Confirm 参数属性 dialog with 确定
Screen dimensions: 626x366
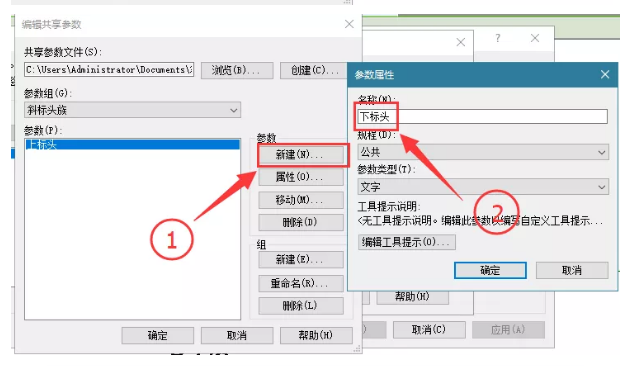click(490, 271)
